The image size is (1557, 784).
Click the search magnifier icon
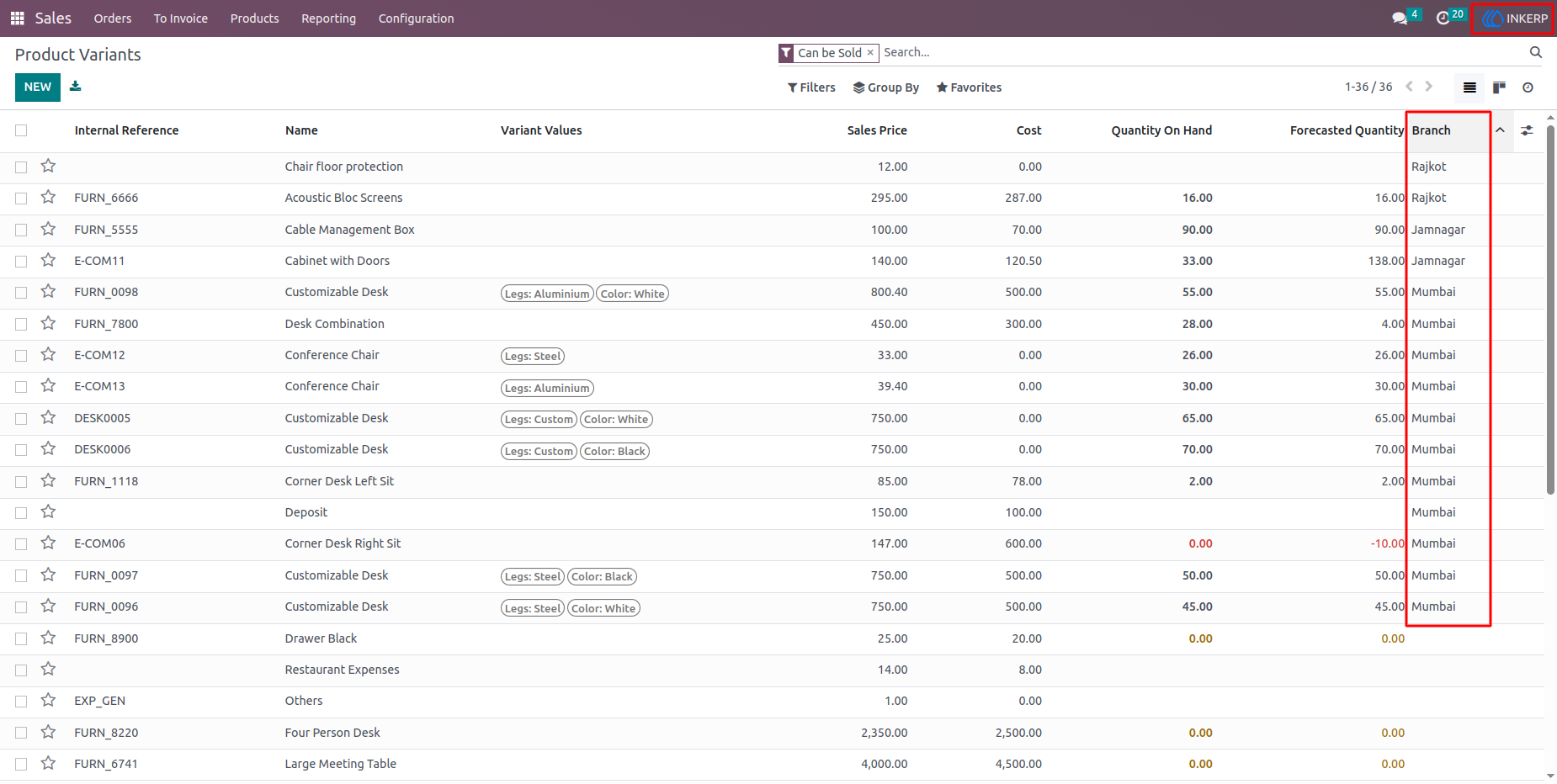coord(1536,52)
